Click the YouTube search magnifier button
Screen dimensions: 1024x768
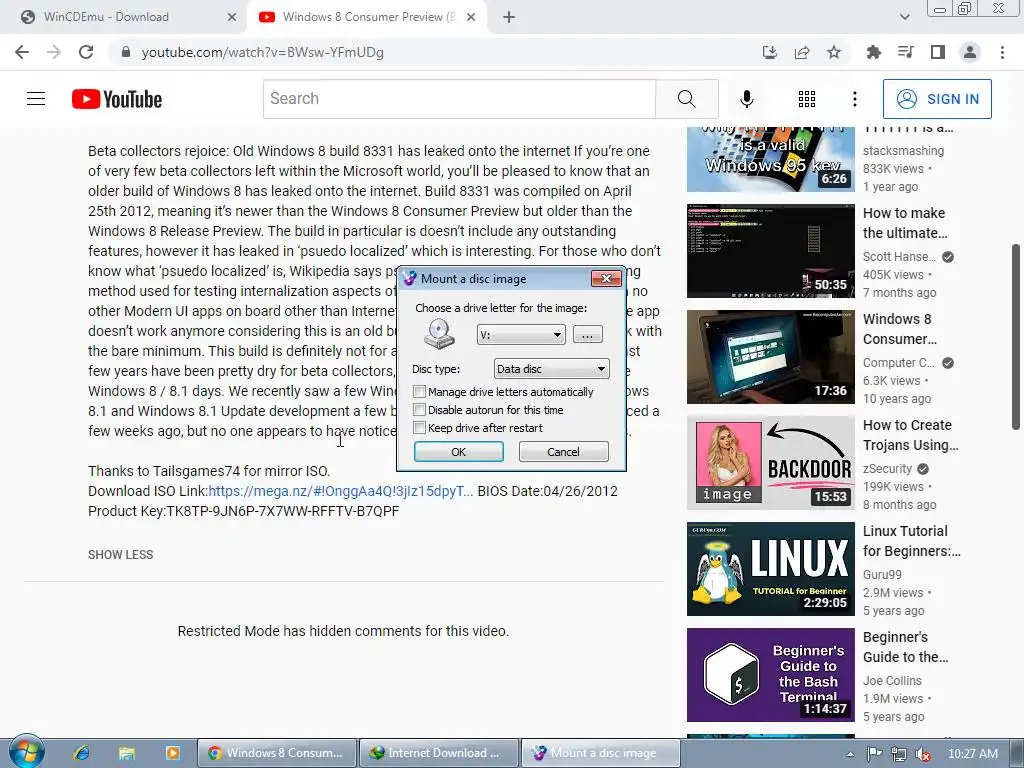pos(687,99)
